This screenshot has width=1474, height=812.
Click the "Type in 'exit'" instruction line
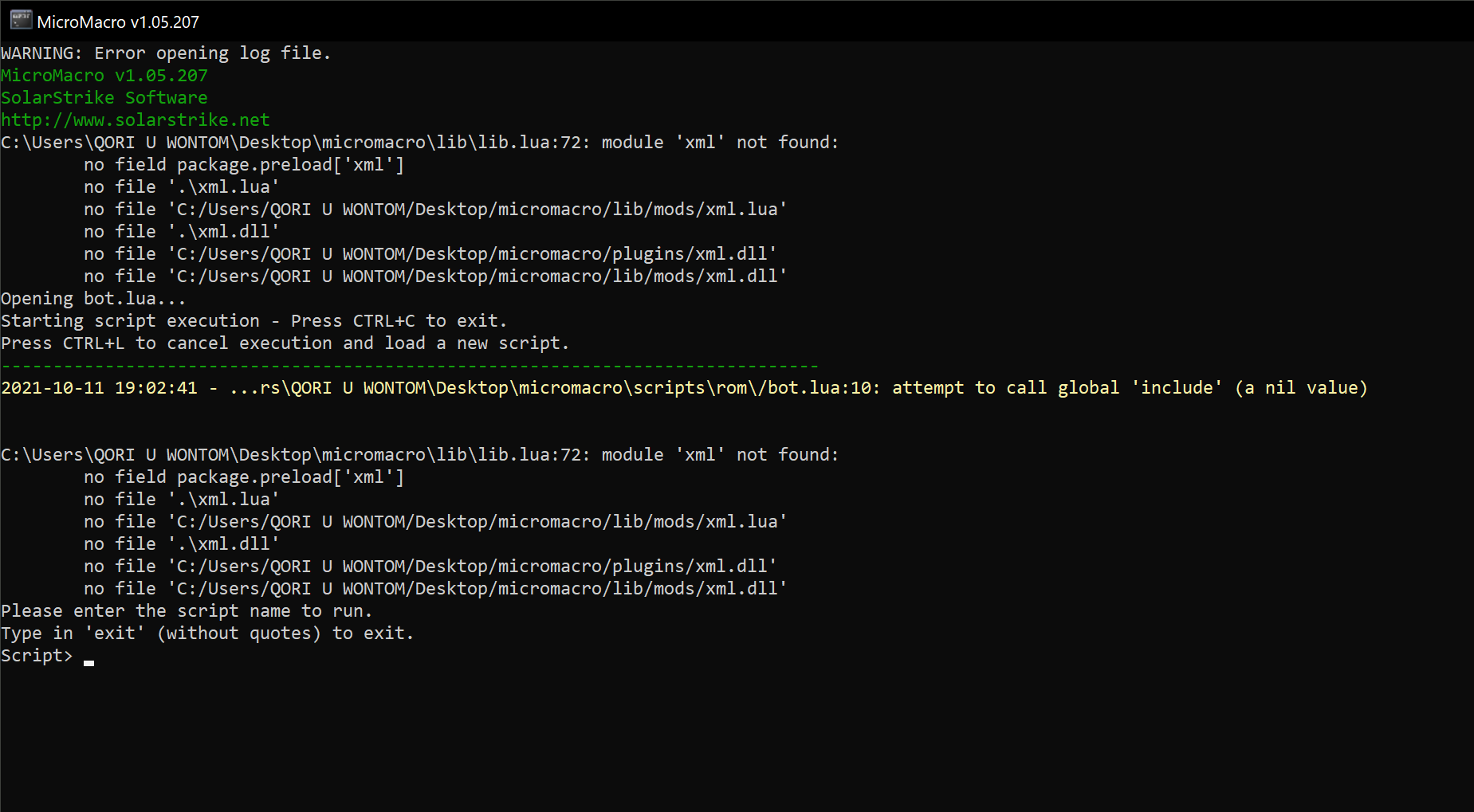(207, 634)
